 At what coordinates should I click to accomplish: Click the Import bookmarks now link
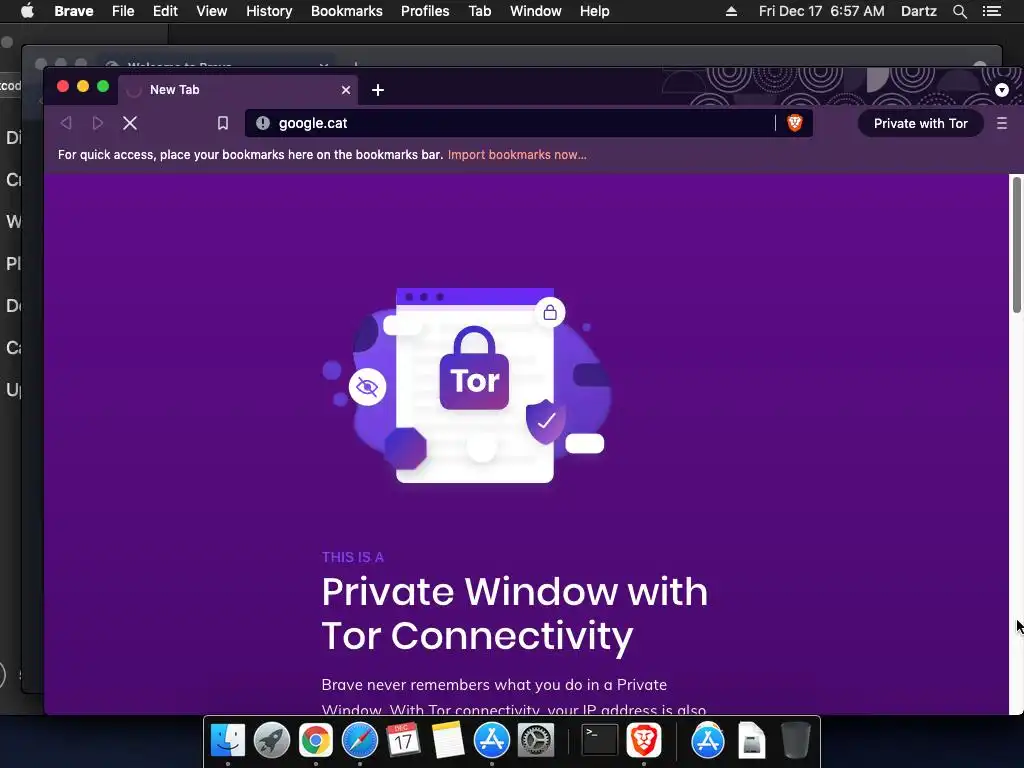[517, 155]
